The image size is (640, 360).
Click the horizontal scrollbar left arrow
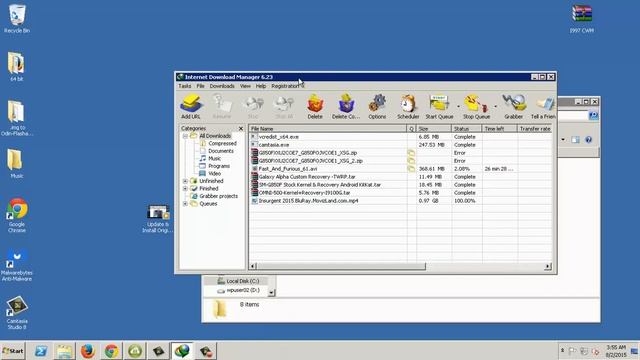click(x=253, y=266)
